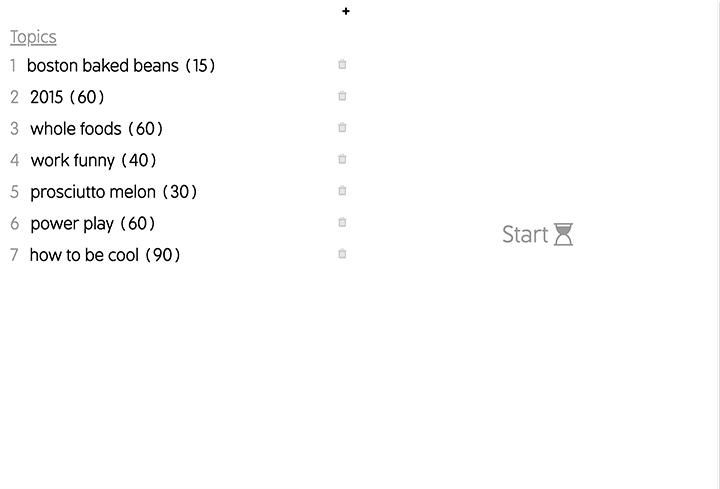Click the number 1 beside first topic
Viewport: 720px width, 489px height.
[13, 66]
